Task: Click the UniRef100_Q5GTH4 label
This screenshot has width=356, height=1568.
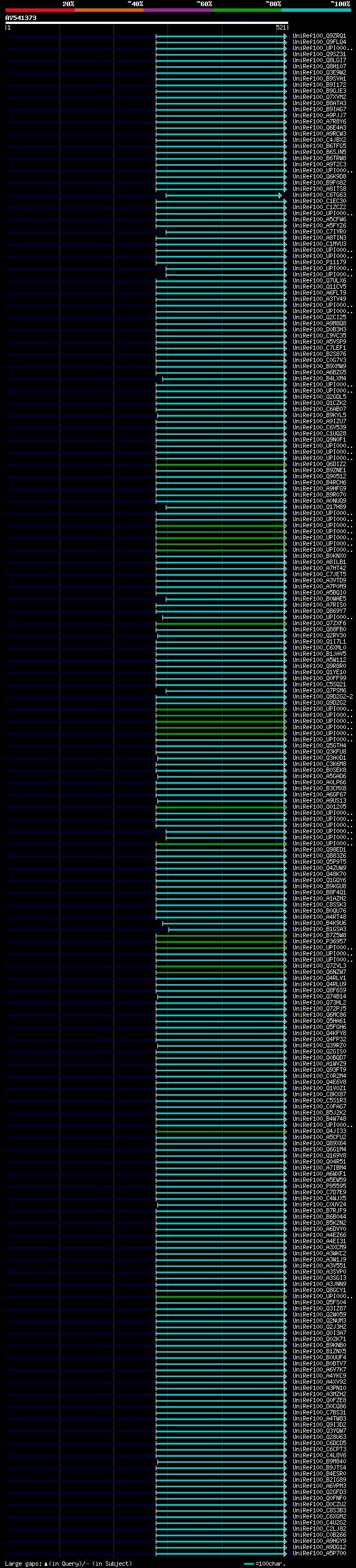Action: [x=319, y=745]
